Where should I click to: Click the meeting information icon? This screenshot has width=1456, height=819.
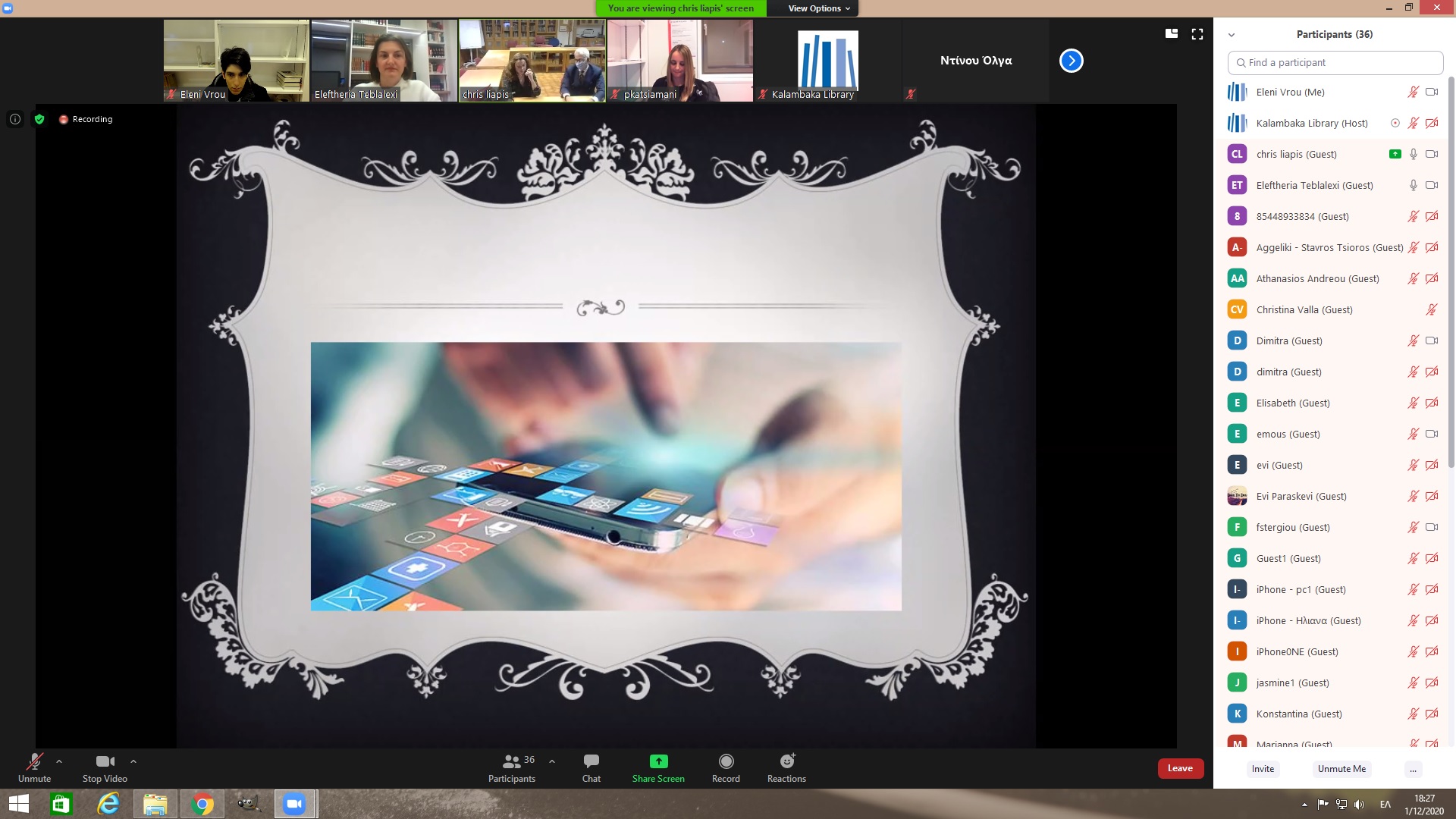click(15, 119)
